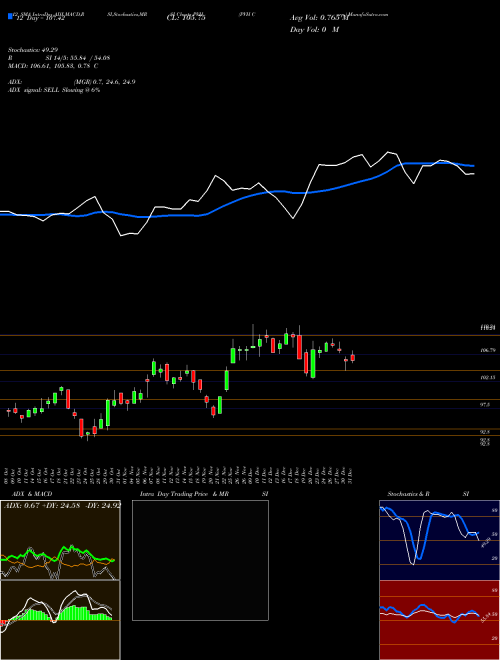Viewport: 500px width, 660px height.
Task: Open the red RSI chart thumbnail
Action: coord(439,620)
